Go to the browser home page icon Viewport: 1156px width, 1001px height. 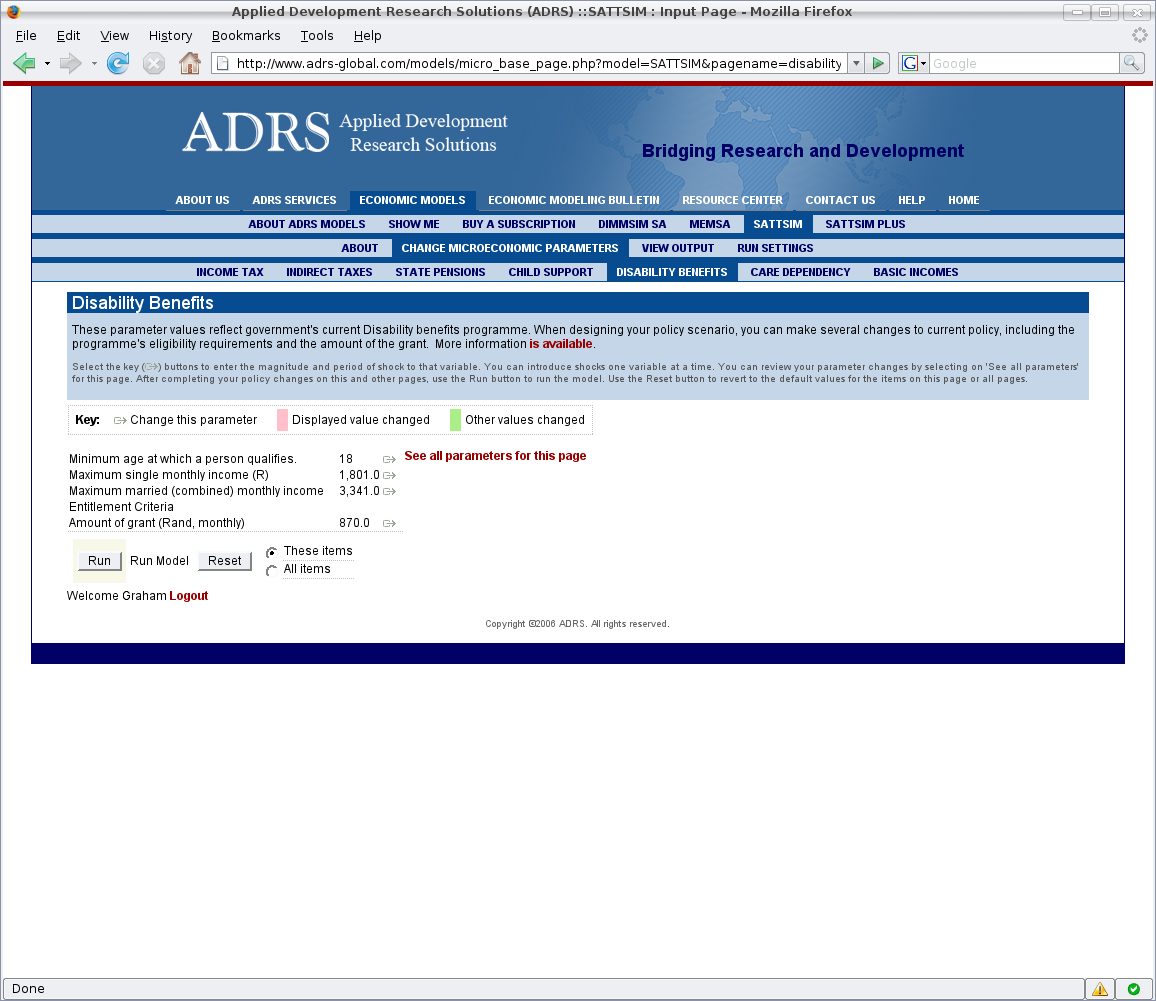point(189,63)
